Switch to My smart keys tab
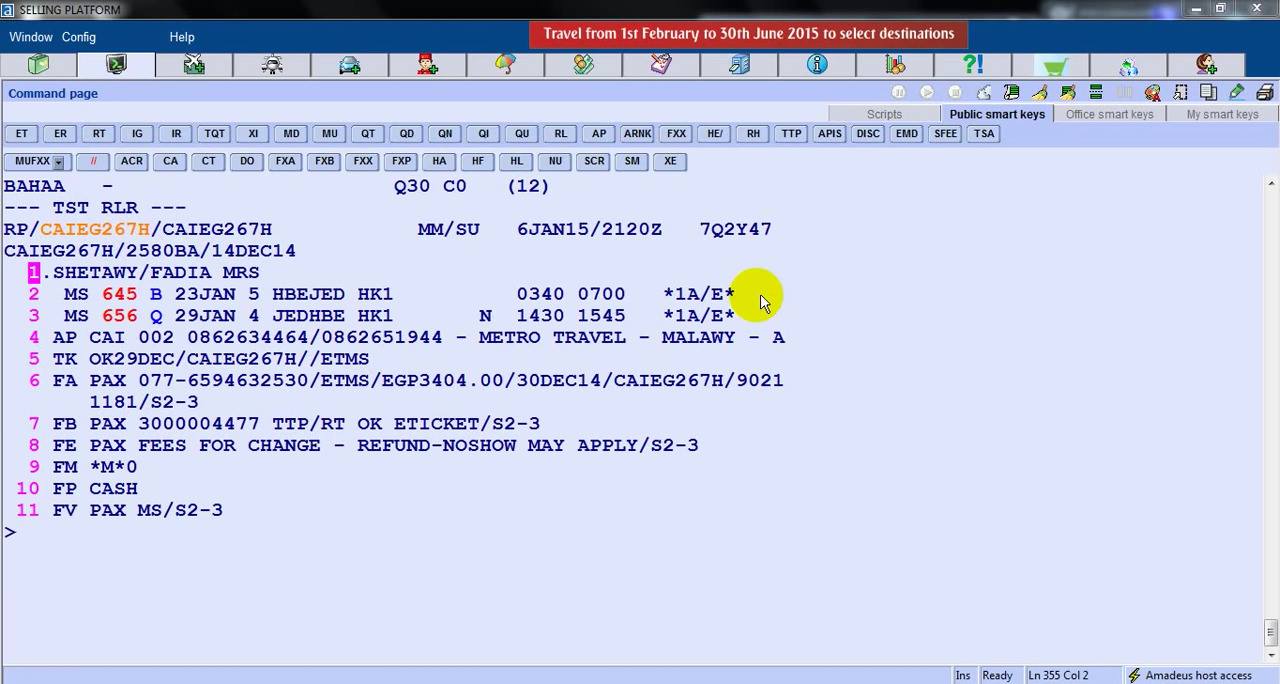The height and width of the screenshot is (684, 1280). 1222,114
